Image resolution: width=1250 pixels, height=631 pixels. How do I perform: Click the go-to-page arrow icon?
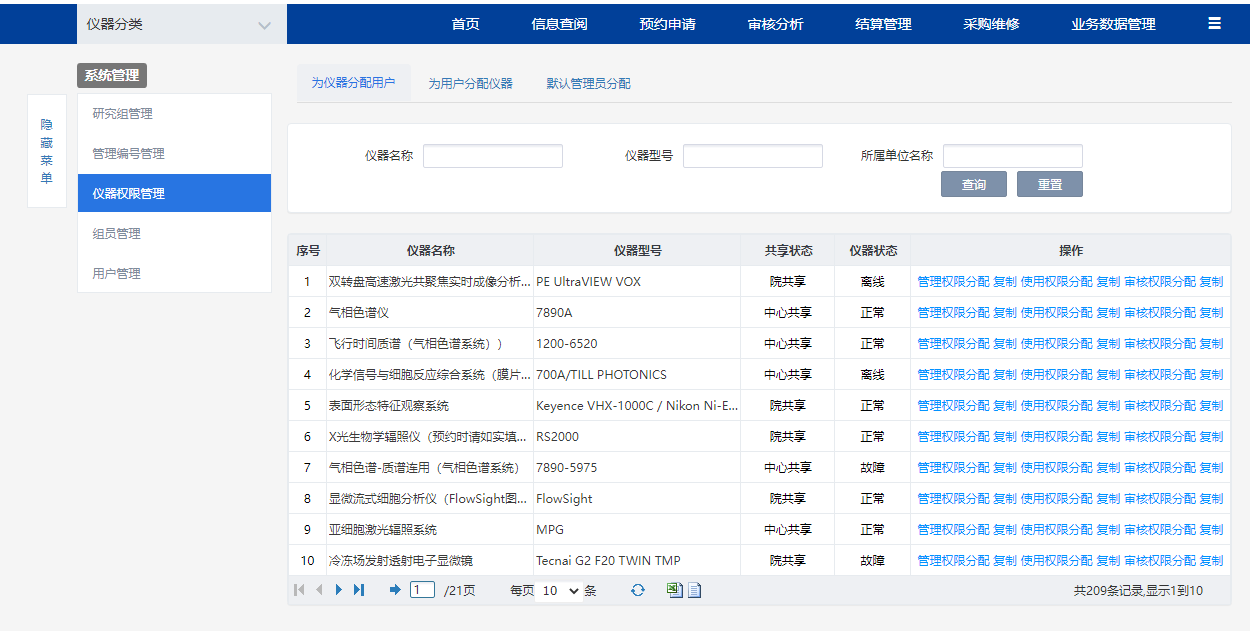[x=395, y=590]
